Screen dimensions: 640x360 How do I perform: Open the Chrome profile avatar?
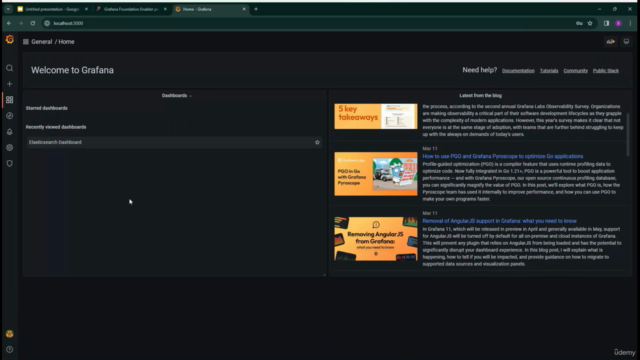[x=618, y=23]
